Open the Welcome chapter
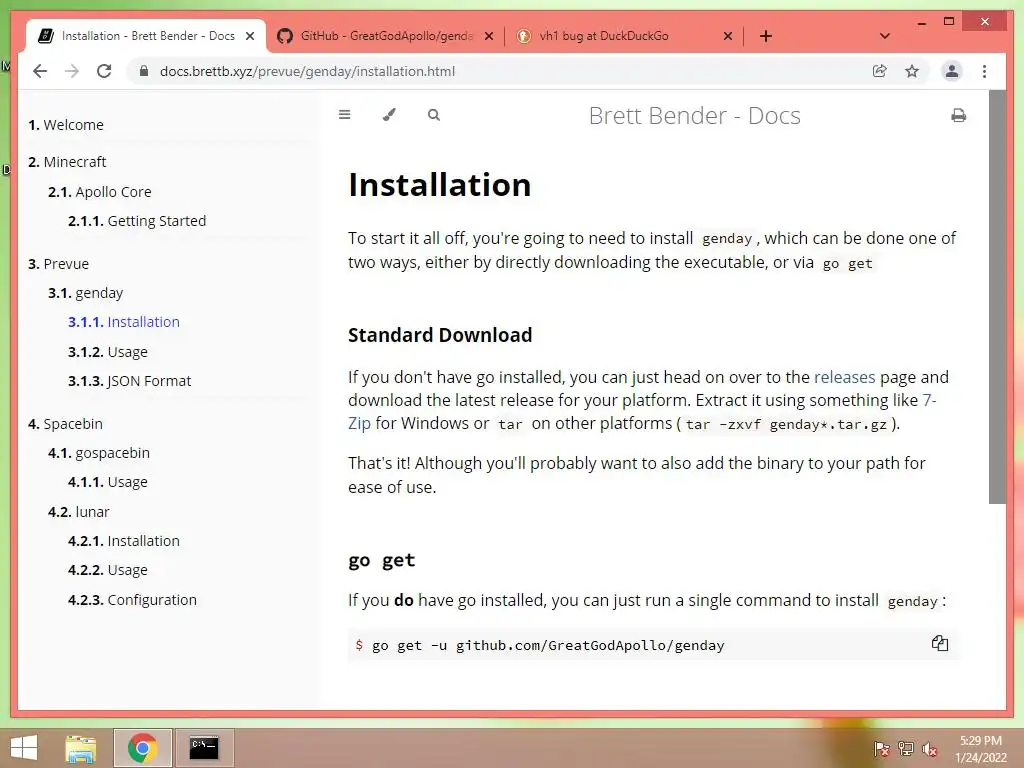Viewport: 1024px width, 768px height. pyautogui.click(x=65, y=125)
